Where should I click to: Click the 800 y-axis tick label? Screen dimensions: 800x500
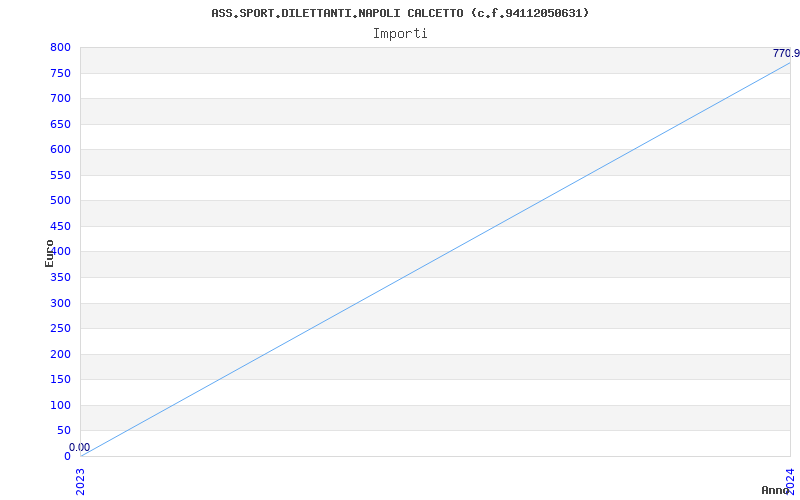click(x=60, y=47)
